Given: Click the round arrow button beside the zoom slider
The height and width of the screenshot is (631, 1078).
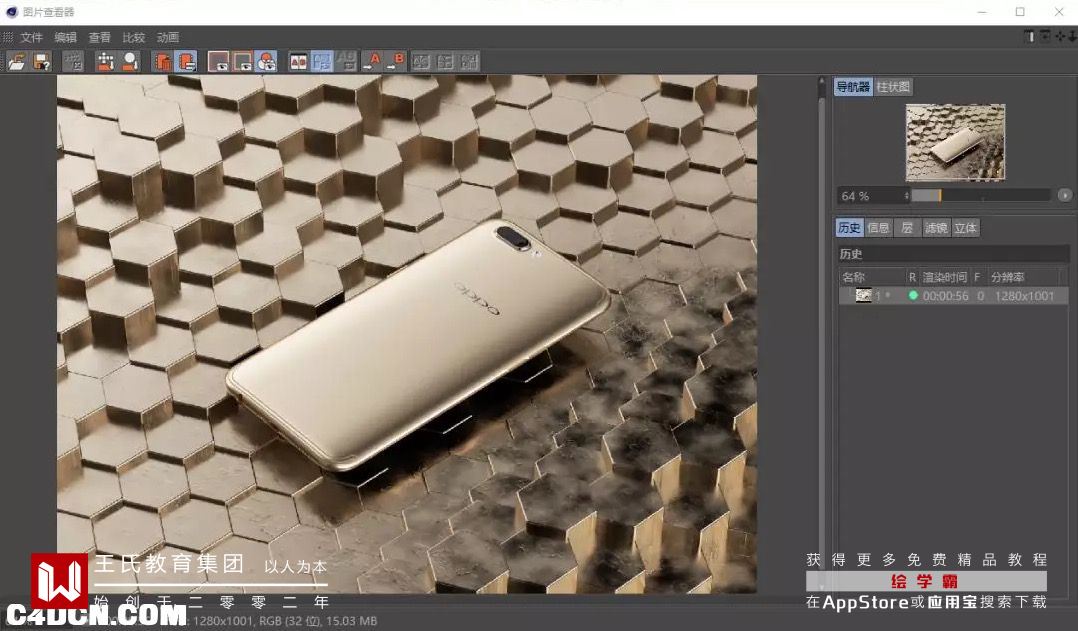Looking at the screenshot, I should pyautogui.click(x=1064, y=196).
